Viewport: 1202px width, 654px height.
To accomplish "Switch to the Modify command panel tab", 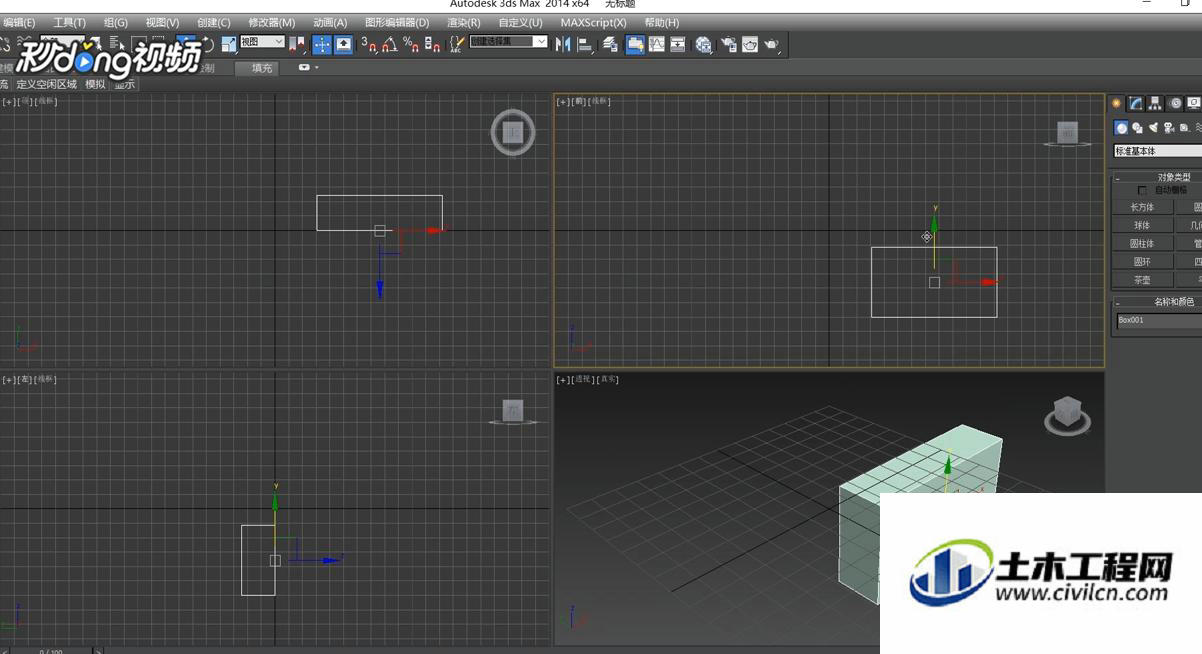I will pyautogui.click(x=1136, y=103).
